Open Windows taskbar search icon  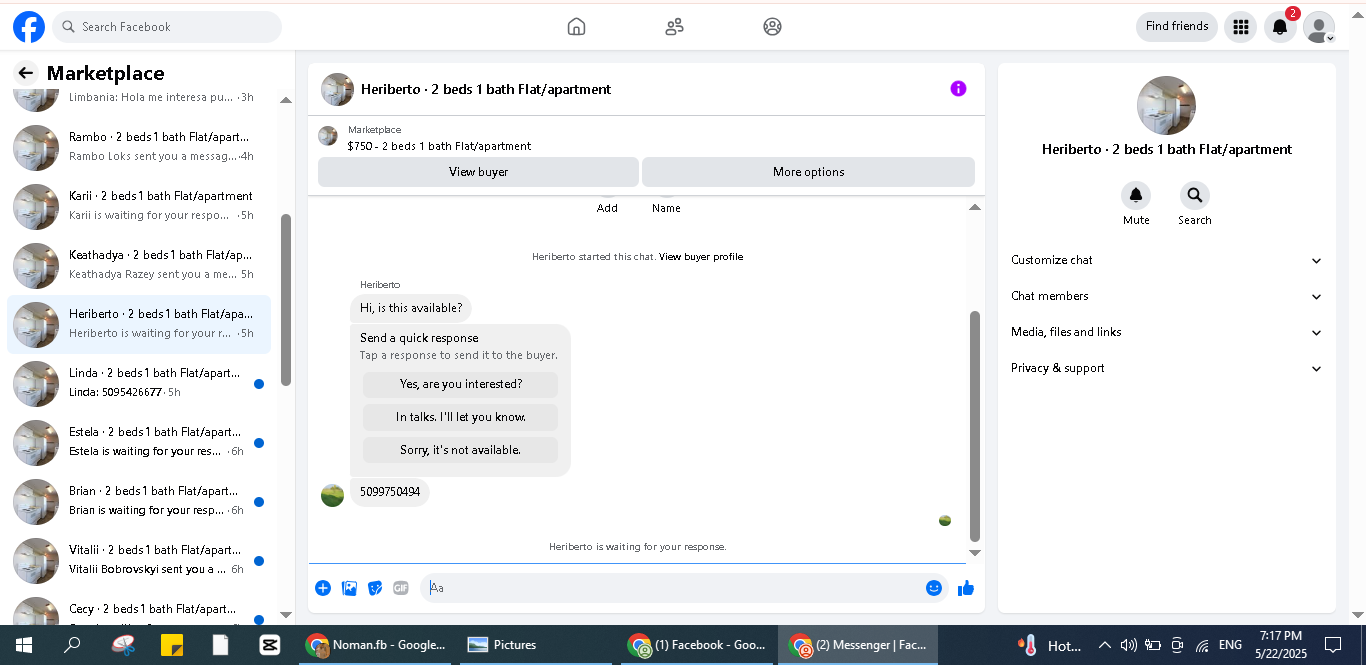[x=72, y=645]
